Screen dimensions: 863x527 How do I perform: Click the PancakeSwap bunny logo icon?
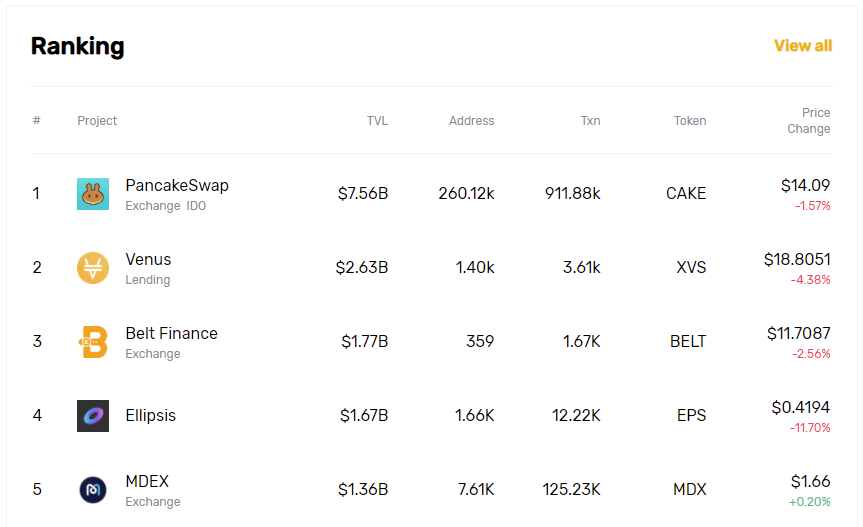coord(93,194)
